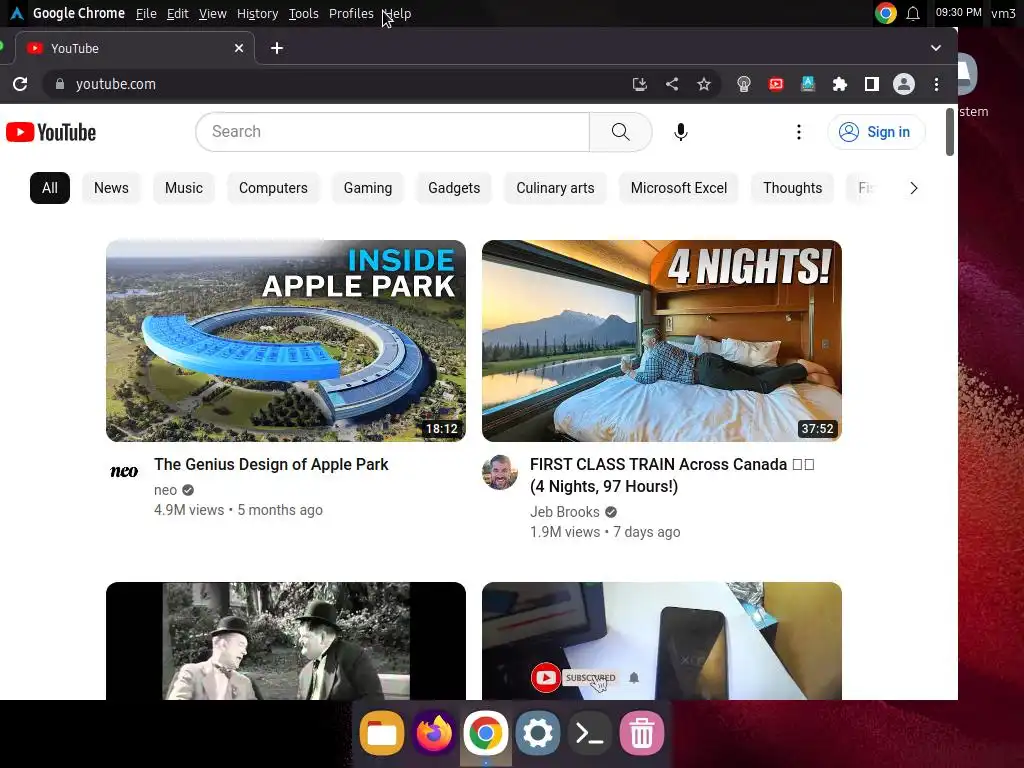Select the Culinary arts chip
This screenshot has height=768, width=1024.
(x=555, y=188)
